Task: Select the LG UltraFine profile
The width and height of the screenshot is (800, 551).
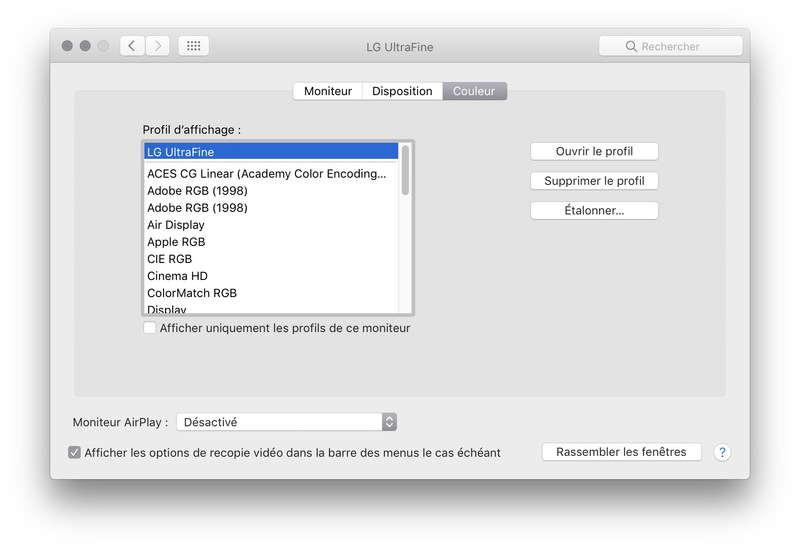Action: click(271, 152)
